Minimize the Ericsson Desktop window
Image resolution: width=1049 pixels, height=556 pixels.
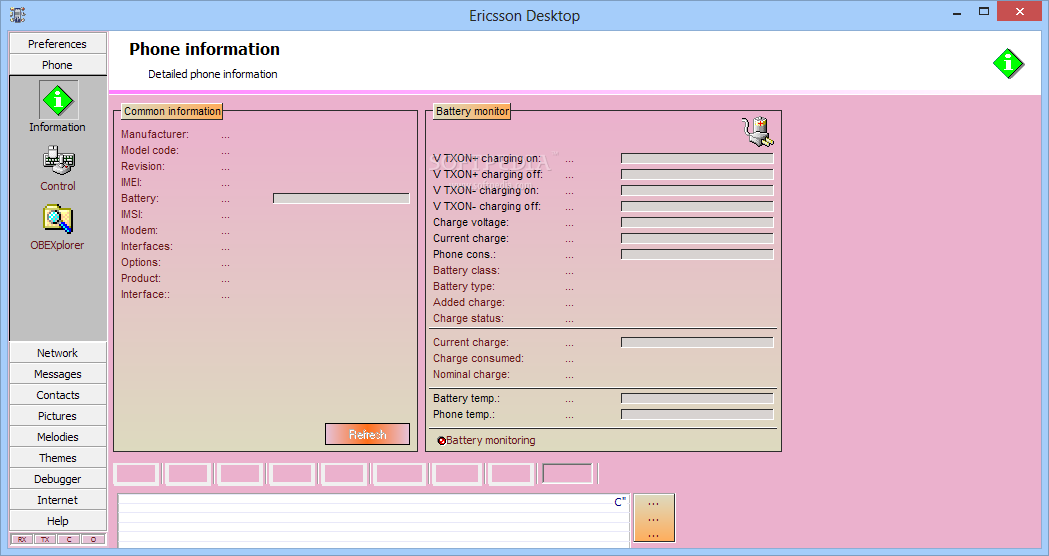click(957, 11)
